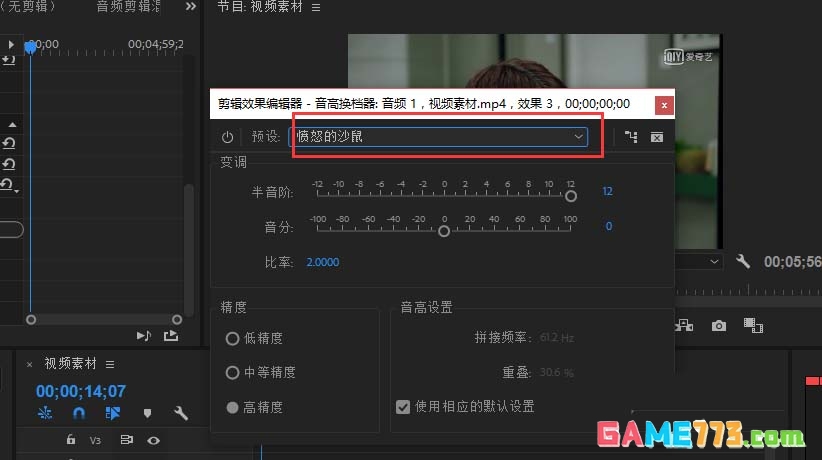Toggle the effect power bypass button
The image size is (822, 460).
[227, 137]
